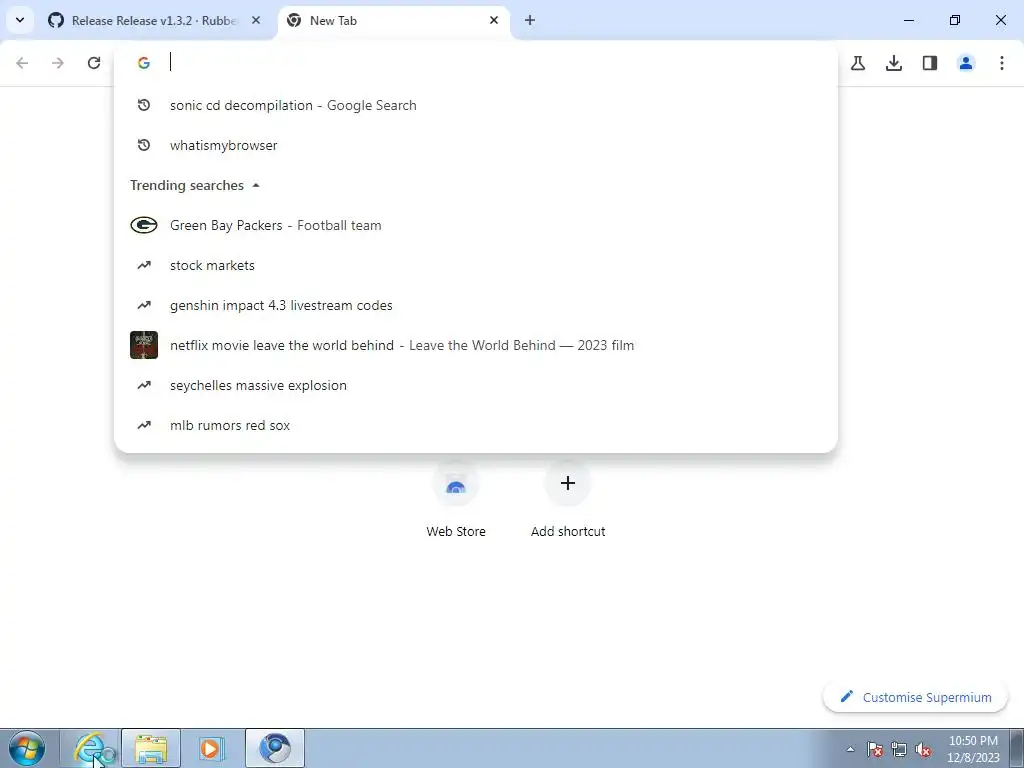Select seychelles massive explosion suggestion

(x=475, y=385)
